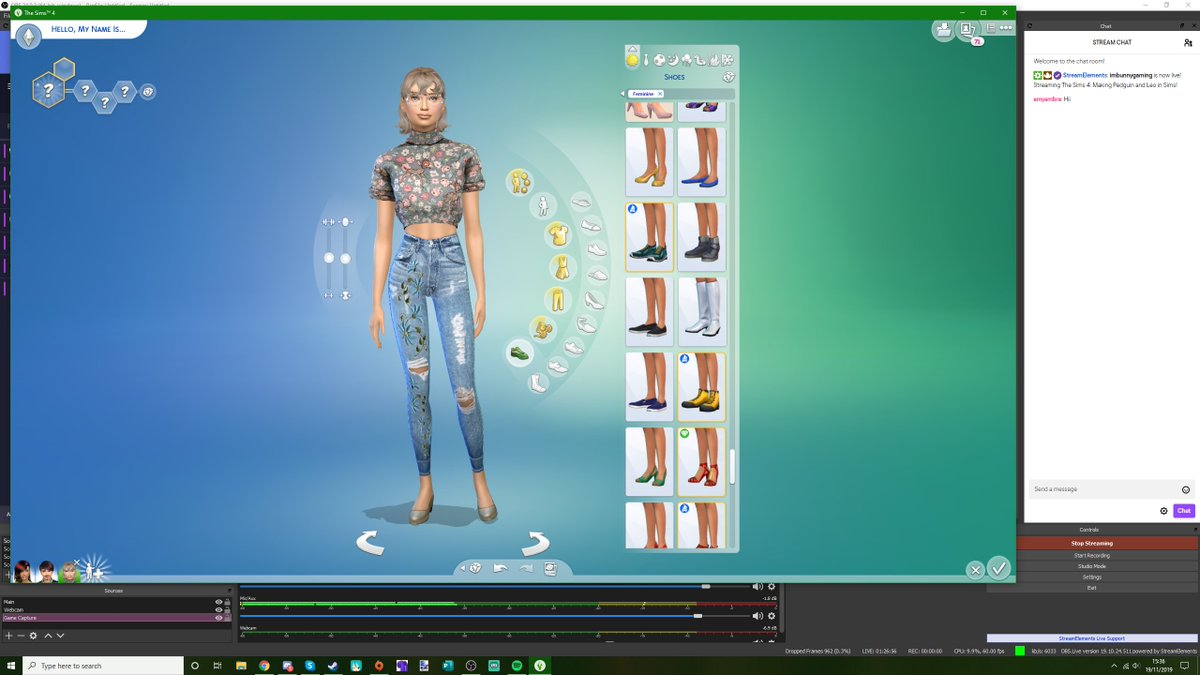
Task: Choose the grey ankle boots thumbnail
Action: 702,237
